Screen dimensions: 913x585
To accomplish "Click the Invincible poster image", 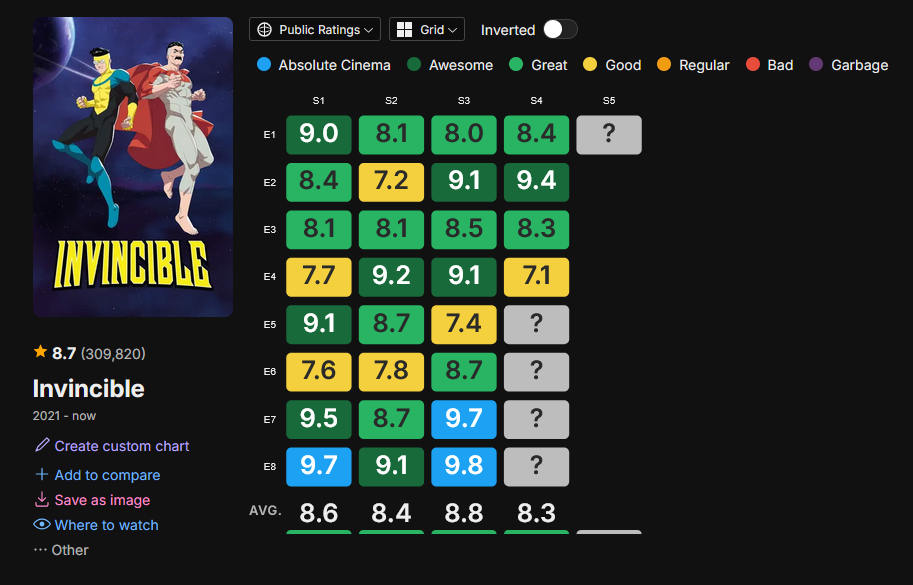I will pos(132,166).
